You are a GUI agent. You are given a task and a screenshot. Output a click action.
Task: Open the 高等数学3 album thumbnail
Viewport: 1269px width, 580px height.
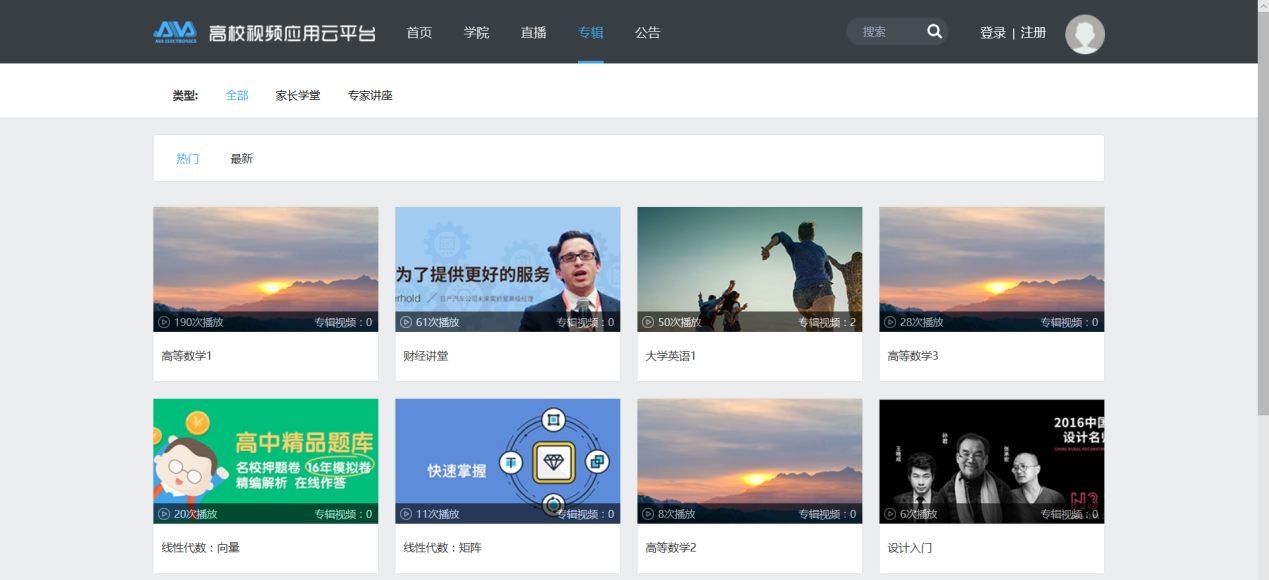(992, 269)
